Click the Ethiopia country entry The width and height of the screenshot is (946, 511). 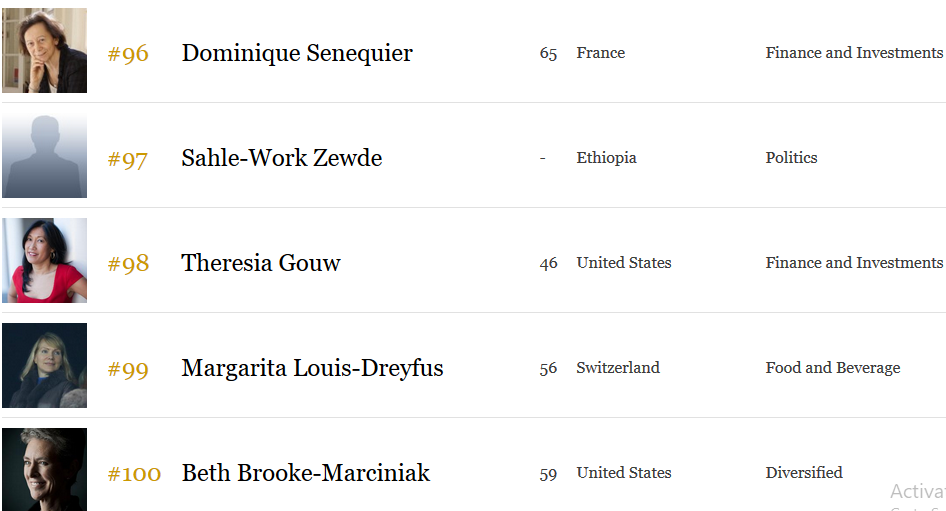coord(606,158)
